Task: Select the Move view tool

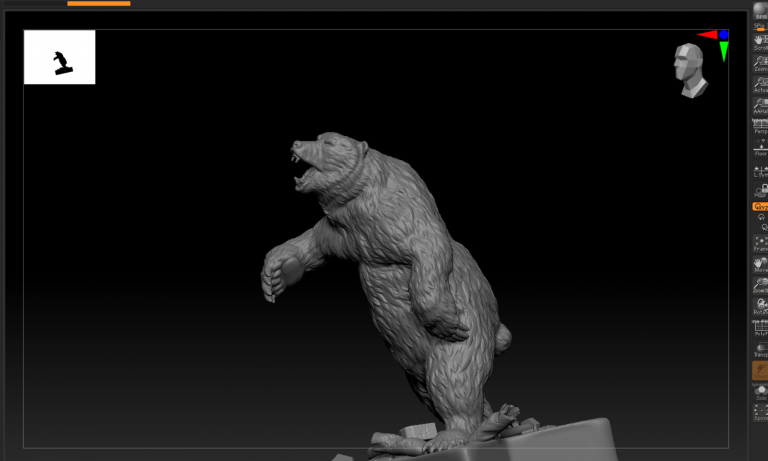Action: click(761, 265)
